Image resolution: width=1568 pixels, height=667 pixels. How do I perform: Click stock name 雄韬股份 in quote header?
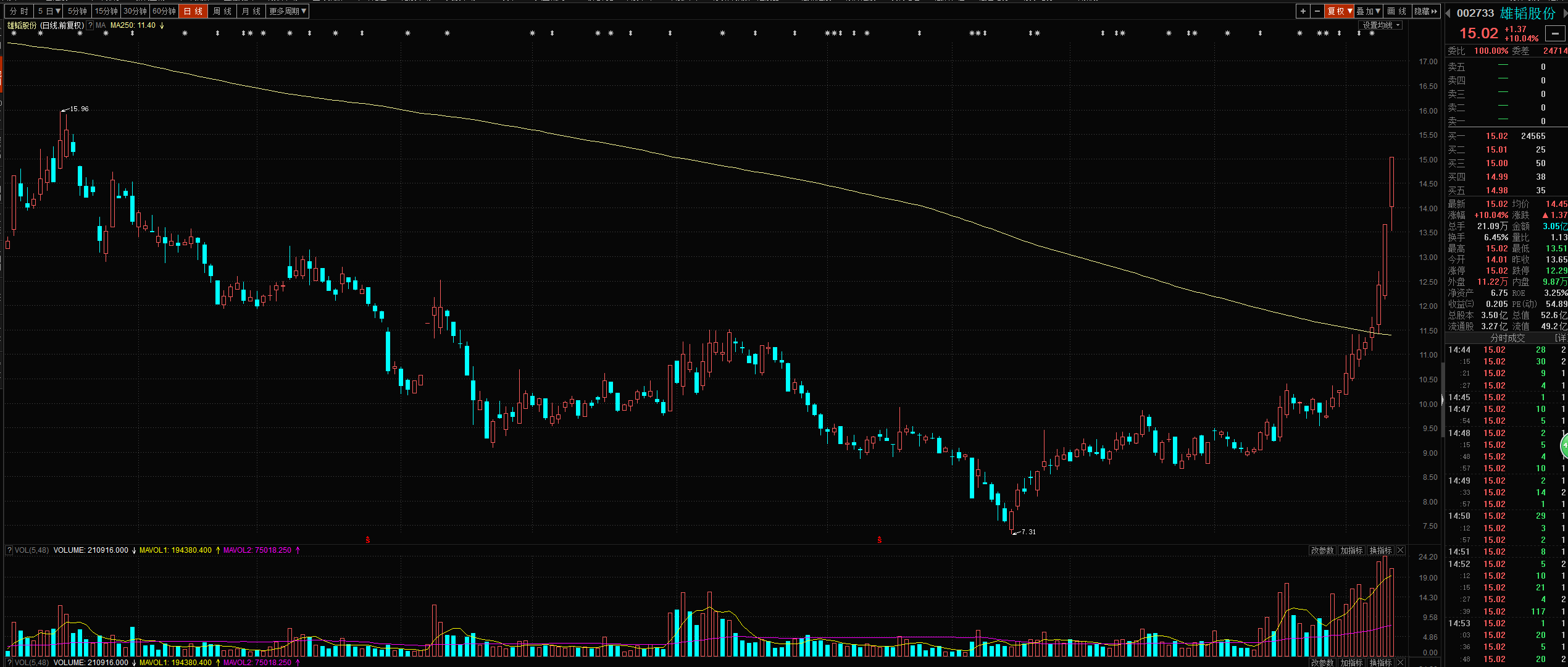point(1528,13)
